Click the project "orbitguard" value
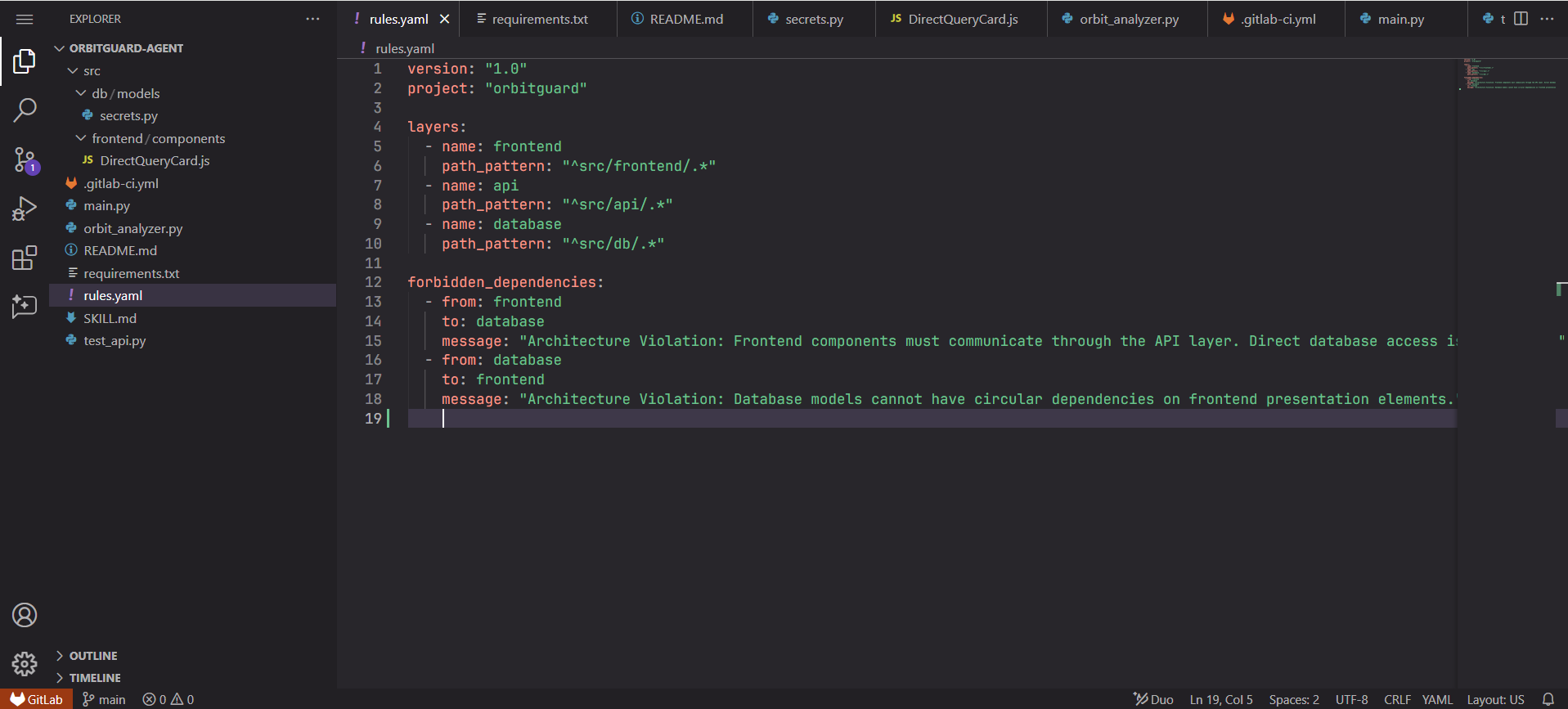This screenshot has width=1568, height=709. pyautogui.click(x=536, y=88)
